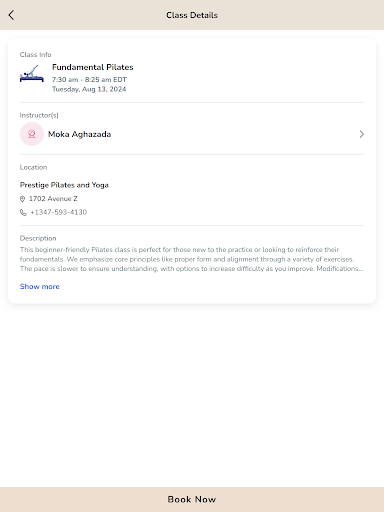Select instructor name Moka Aghazada
This screenshot has width=384, height=512.
pos(80,134)
